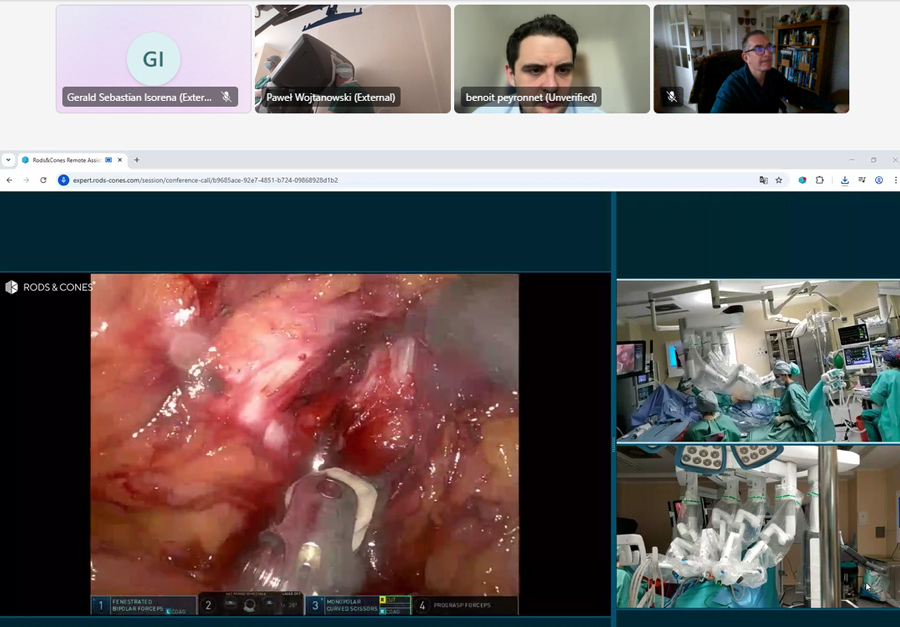Reload the Rods&Cones page
This screenshot has height=627, width=900.
(43, 180)
